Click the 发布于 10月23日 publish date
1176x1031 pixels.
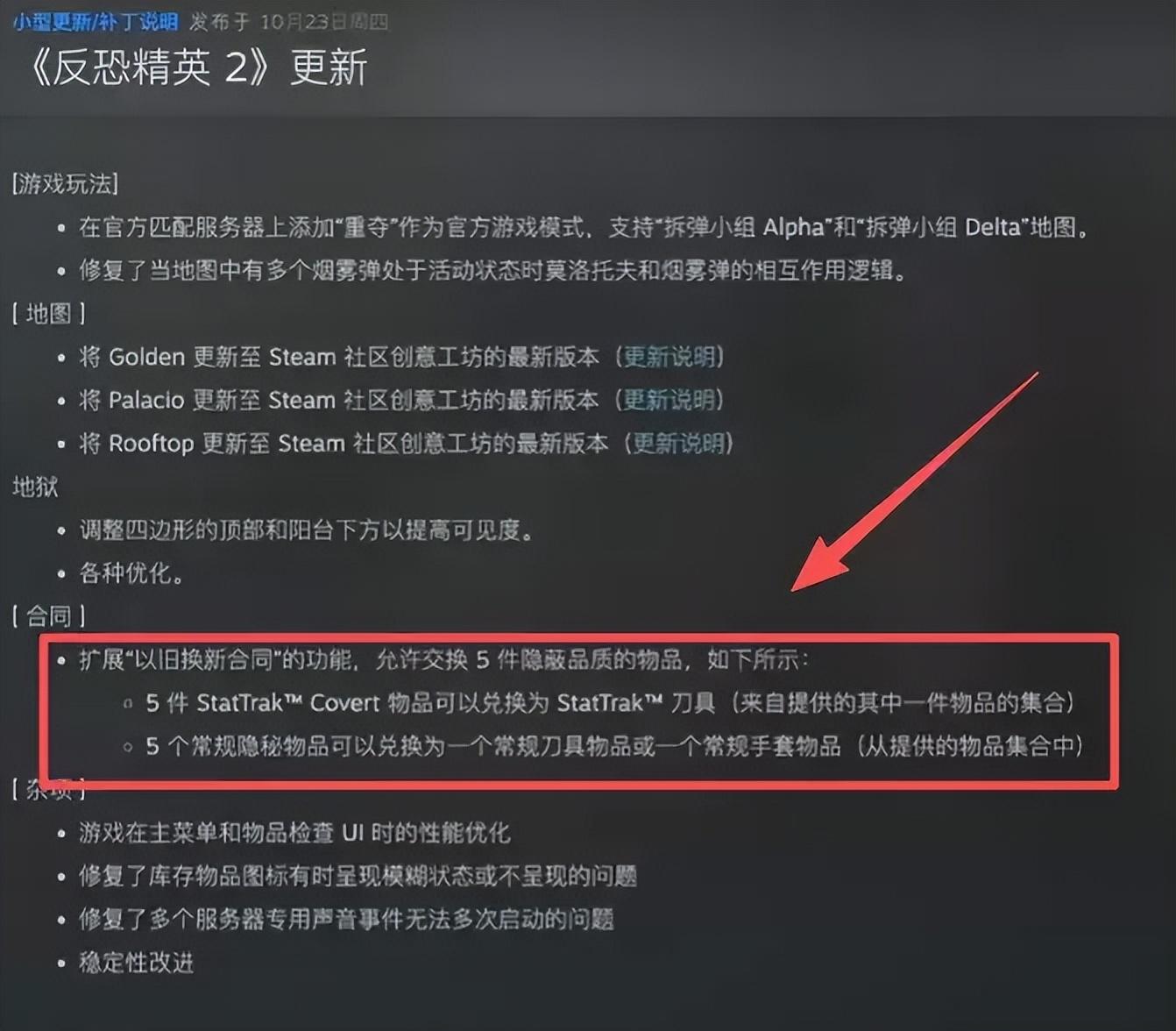(289, 21)
